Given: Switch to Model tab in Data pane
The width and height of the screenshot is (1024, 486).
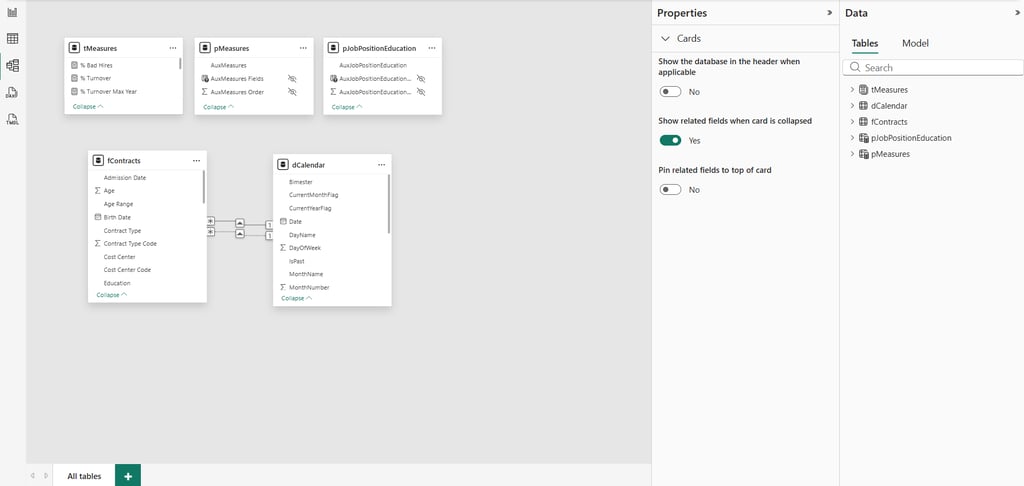Looking at the screenshot, I should pyautogui.click(x=915, y=43).
